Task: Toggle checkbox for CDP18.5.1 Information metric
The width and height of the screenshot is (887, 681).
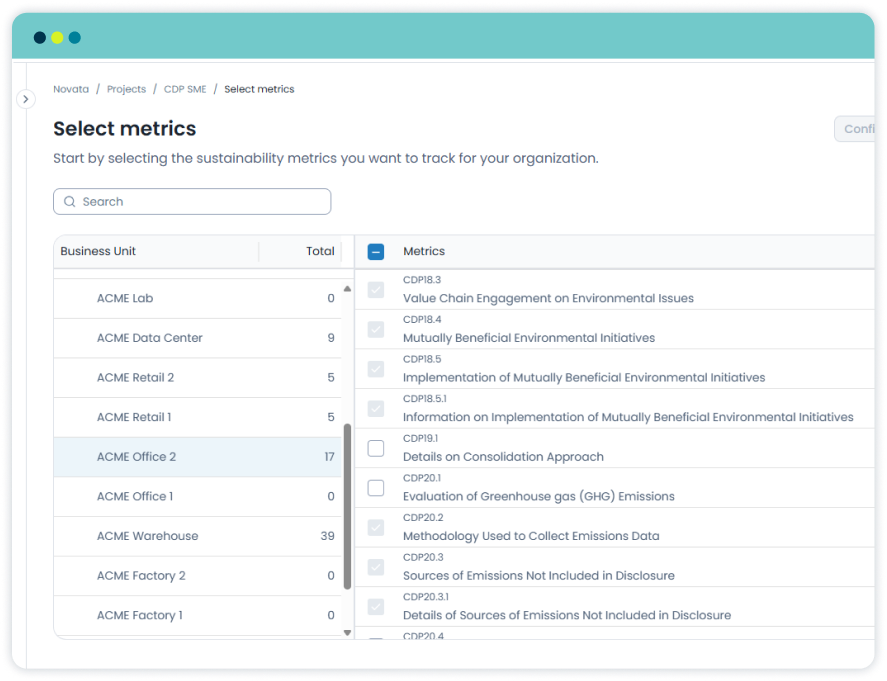Action: [x=376, y=408]
